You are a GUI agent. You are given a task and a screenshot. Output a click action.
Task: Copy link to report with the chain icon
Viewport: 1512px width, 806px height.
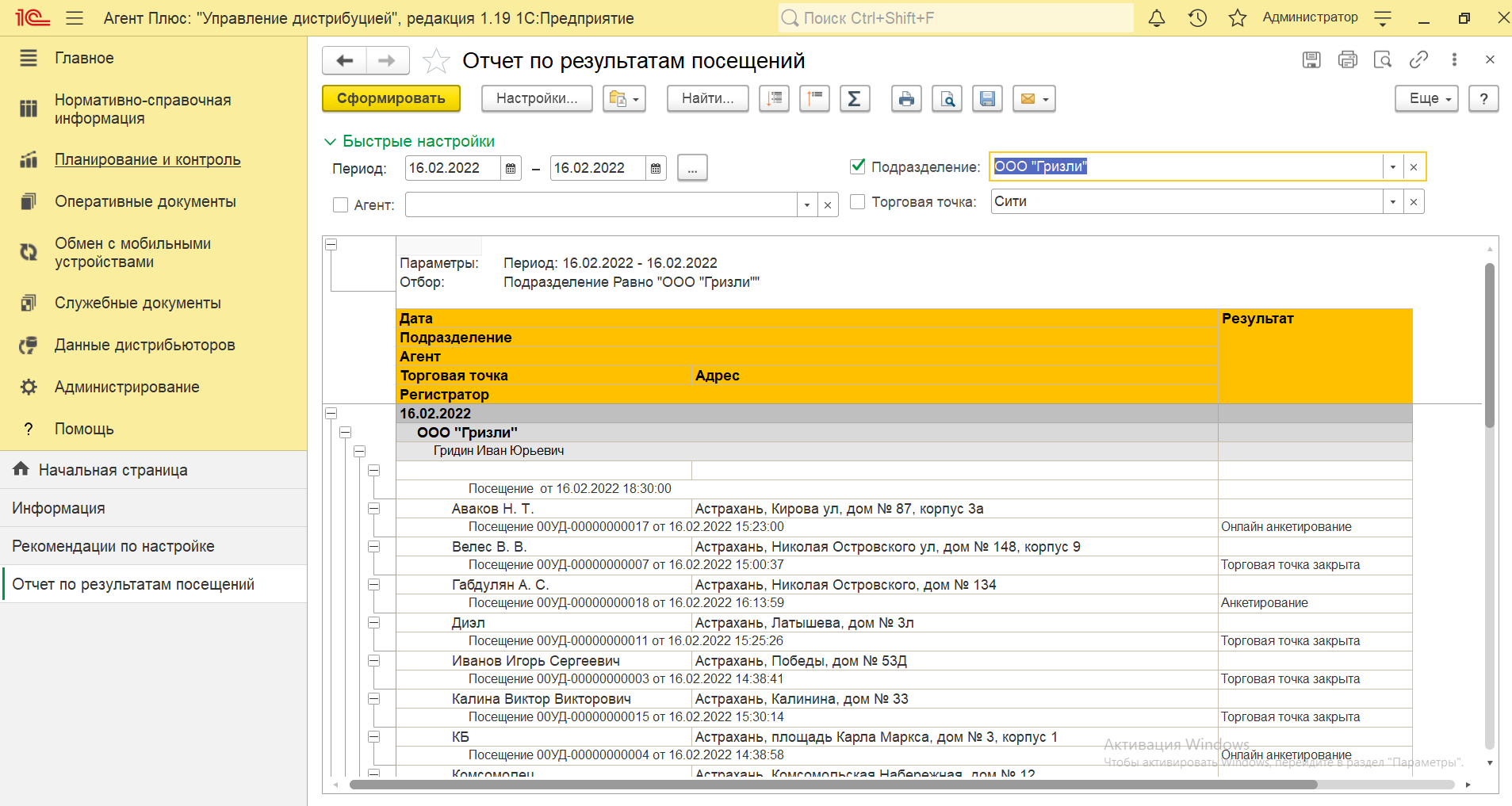point(1418,59)
